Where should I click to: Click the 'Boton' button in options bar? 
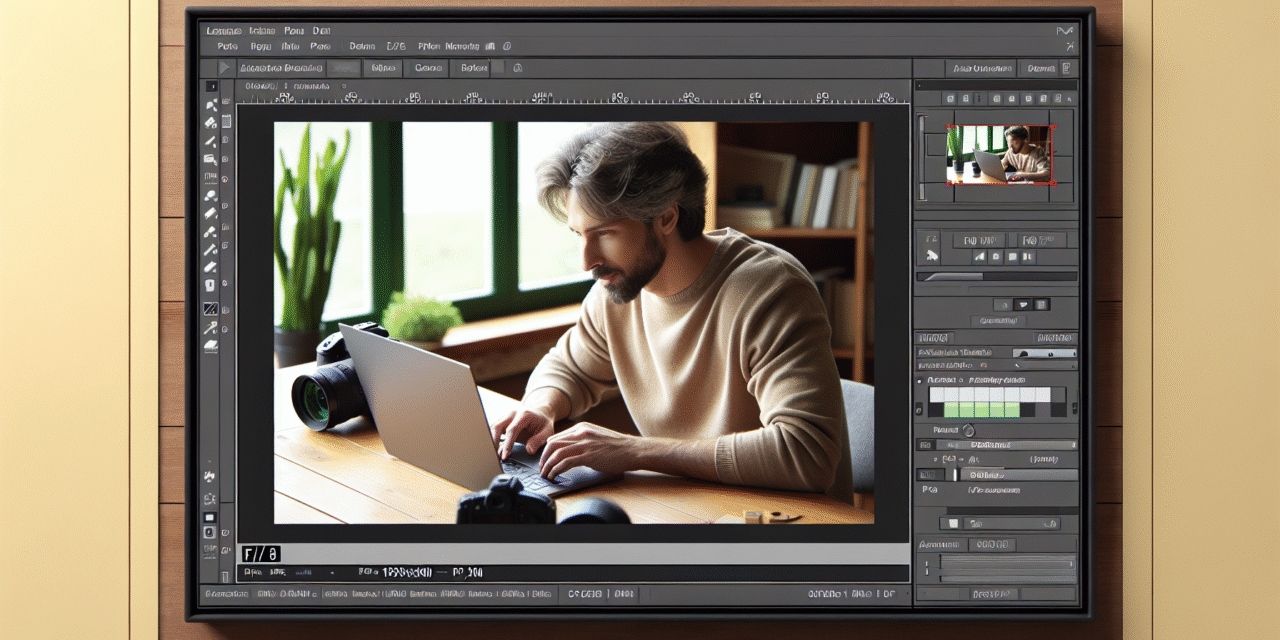click(x=473, y=68)
